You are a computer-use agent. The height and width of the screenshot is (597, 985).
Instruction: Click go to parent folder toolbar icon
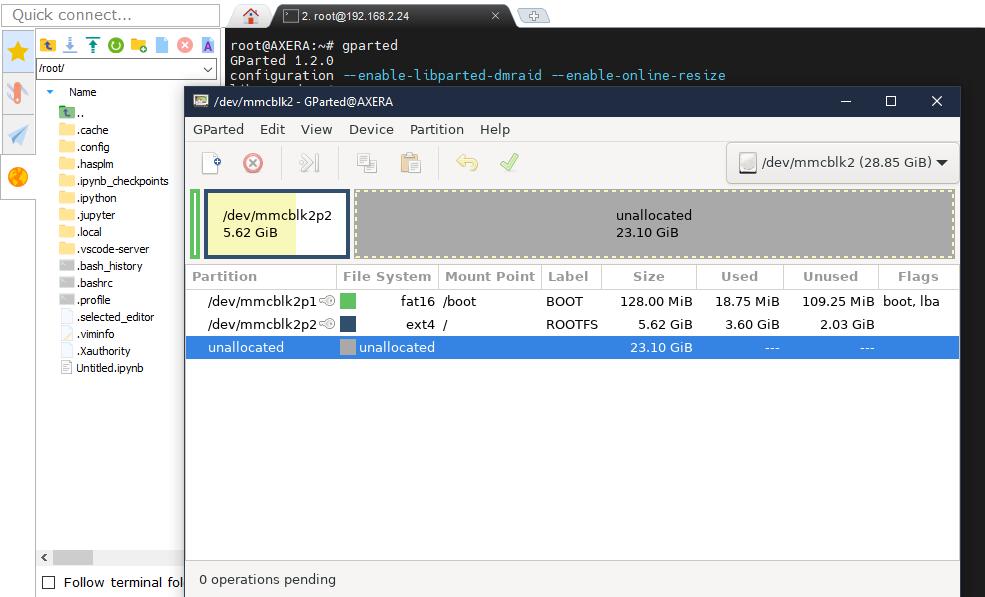[x=48, y=45]
